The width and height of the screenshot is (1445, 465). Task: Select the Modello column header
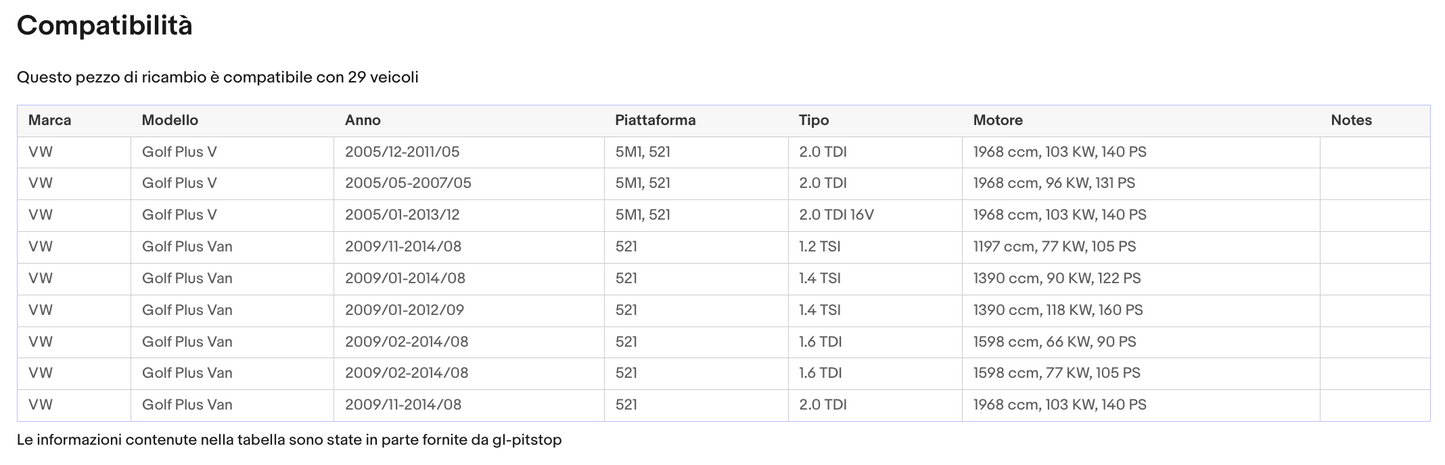170,120
